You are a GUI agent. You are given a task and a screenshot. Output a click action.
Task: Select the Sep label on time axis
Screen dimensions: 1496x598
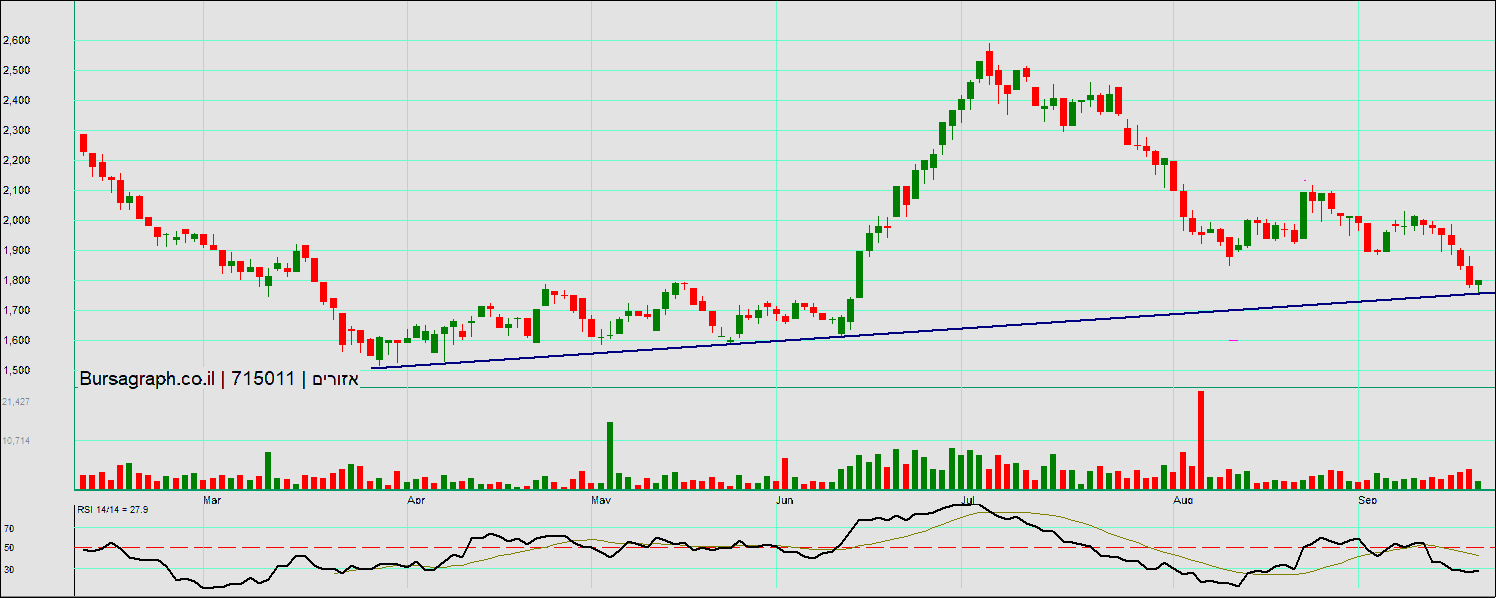[1366, 498]
